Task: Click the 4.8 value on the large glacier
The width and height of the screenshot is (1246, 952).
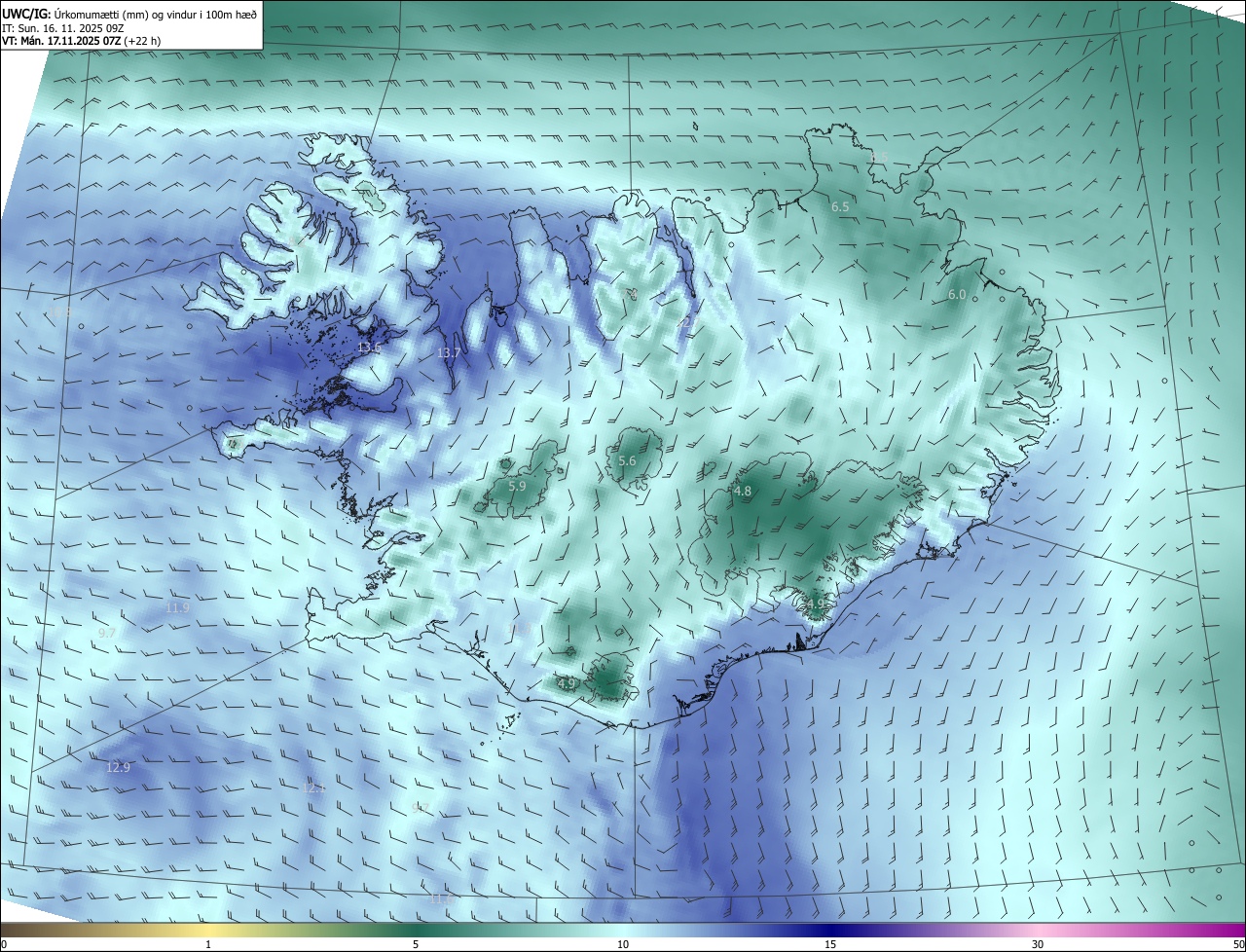Action: click(x=743, y=492)
